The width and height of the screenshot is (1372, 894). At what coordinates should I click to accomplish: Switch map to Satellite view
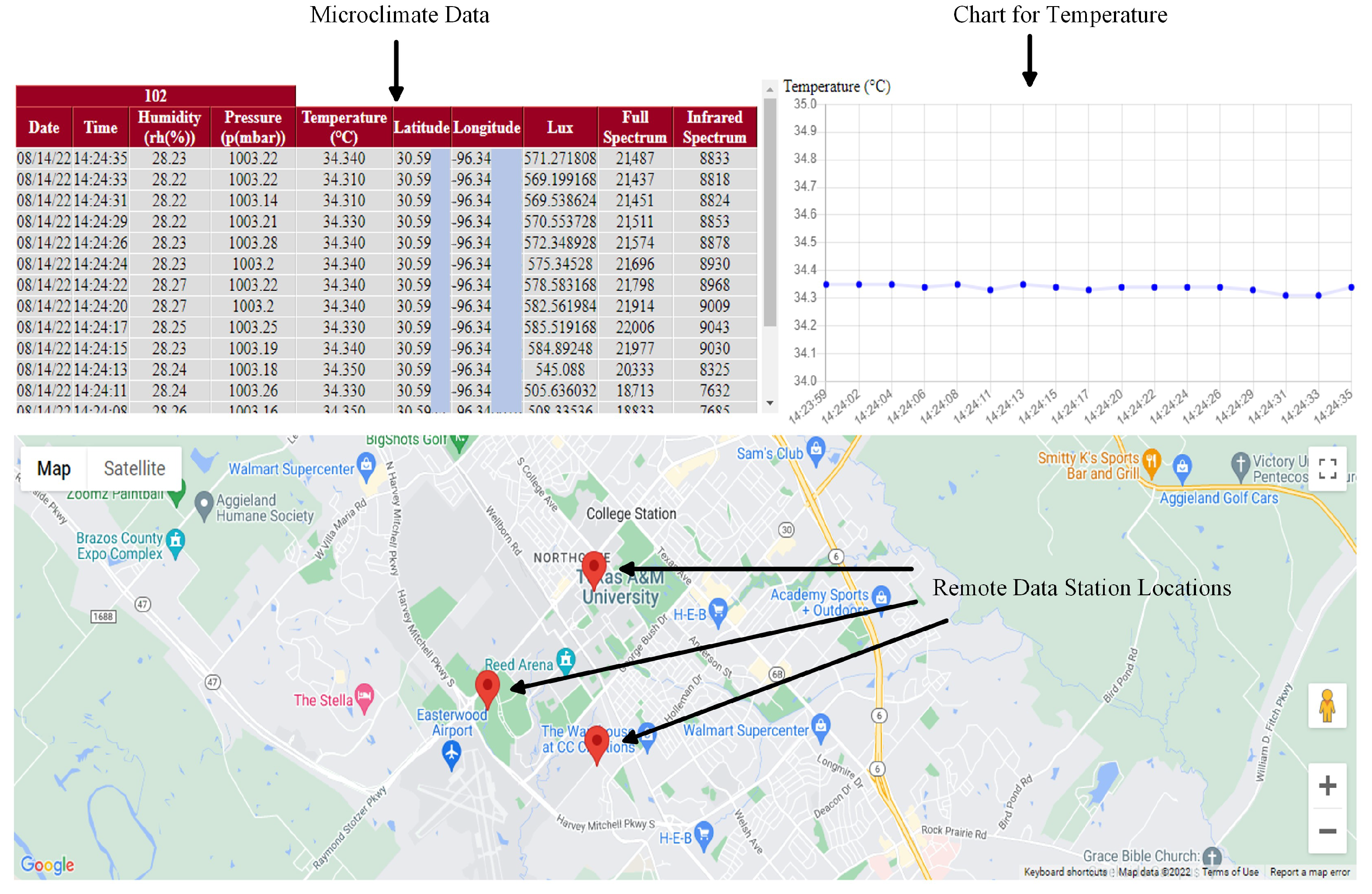(134, 468)
